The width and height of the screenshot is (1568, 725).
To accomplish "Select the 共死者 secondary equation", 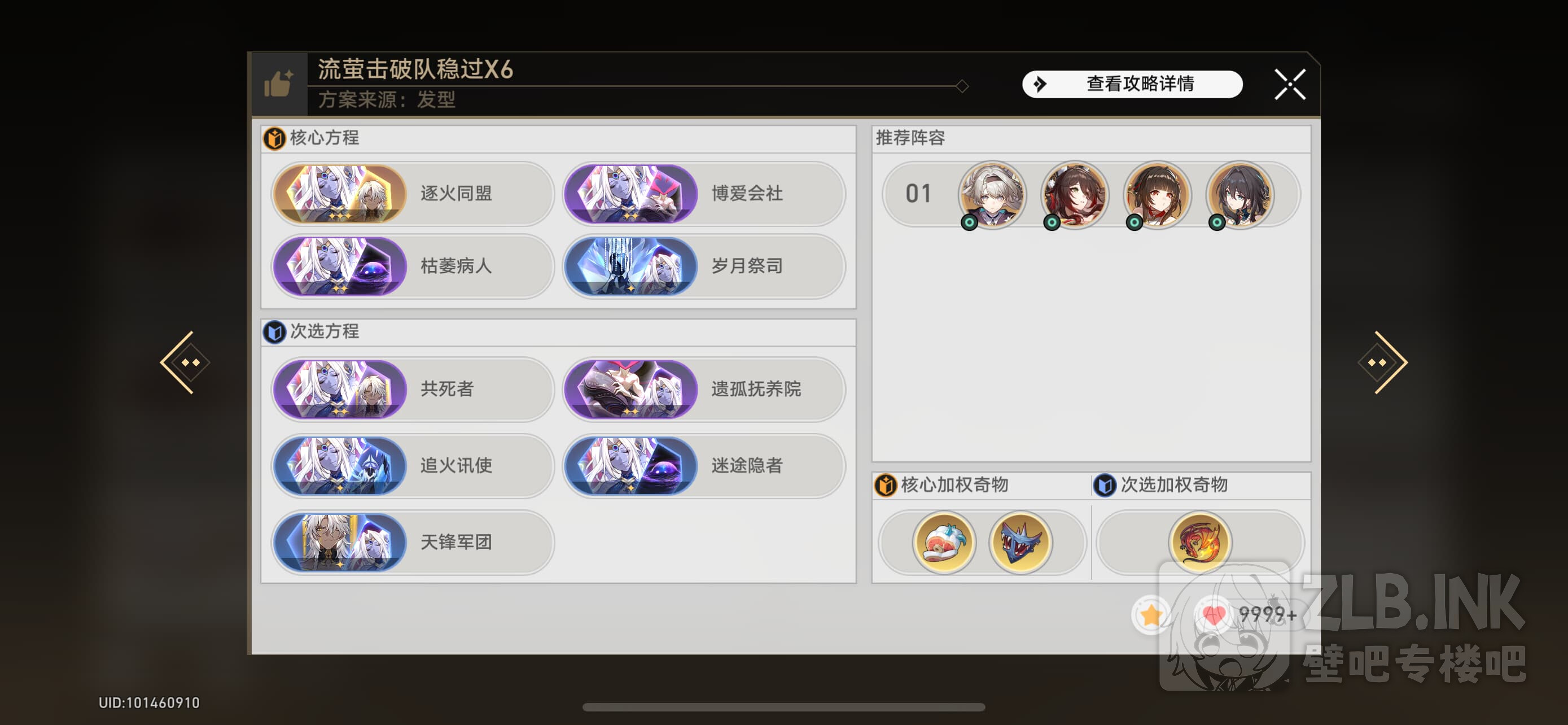I will 413,389.
